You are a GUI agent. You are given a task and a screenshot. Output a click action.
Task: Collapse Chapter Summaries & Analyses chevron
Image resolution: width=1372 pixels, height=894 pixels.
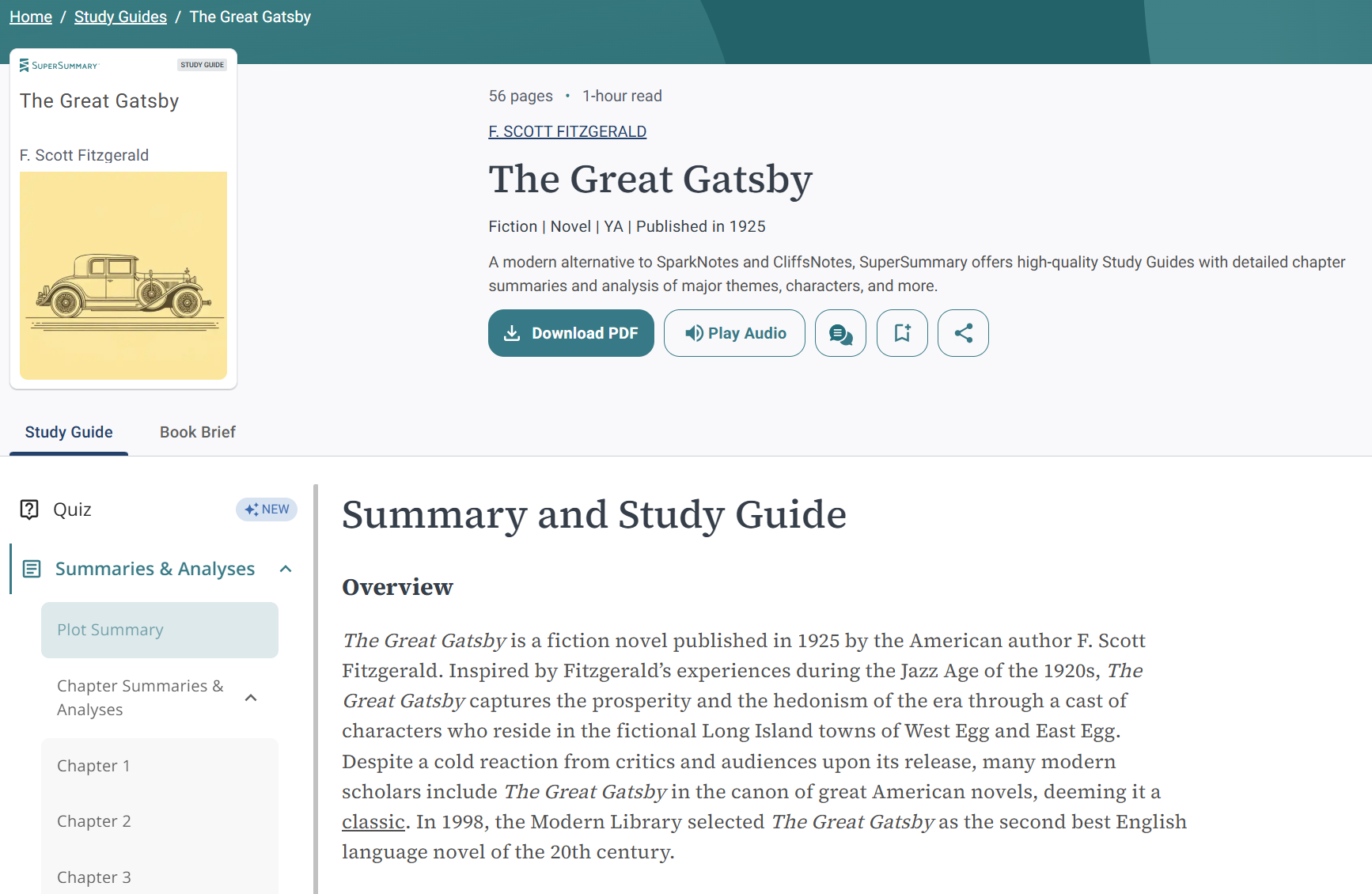251,698
